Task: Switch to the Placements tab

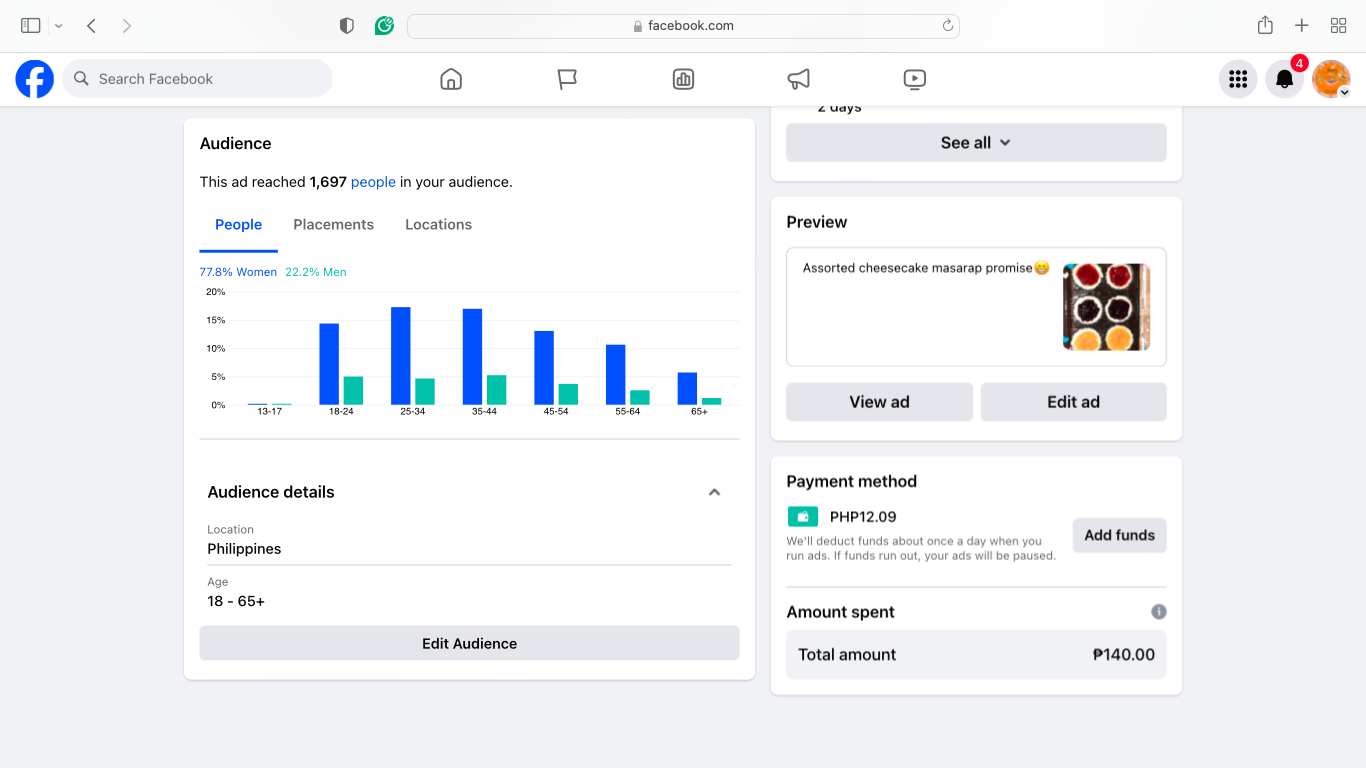Action: pos(333,225)
